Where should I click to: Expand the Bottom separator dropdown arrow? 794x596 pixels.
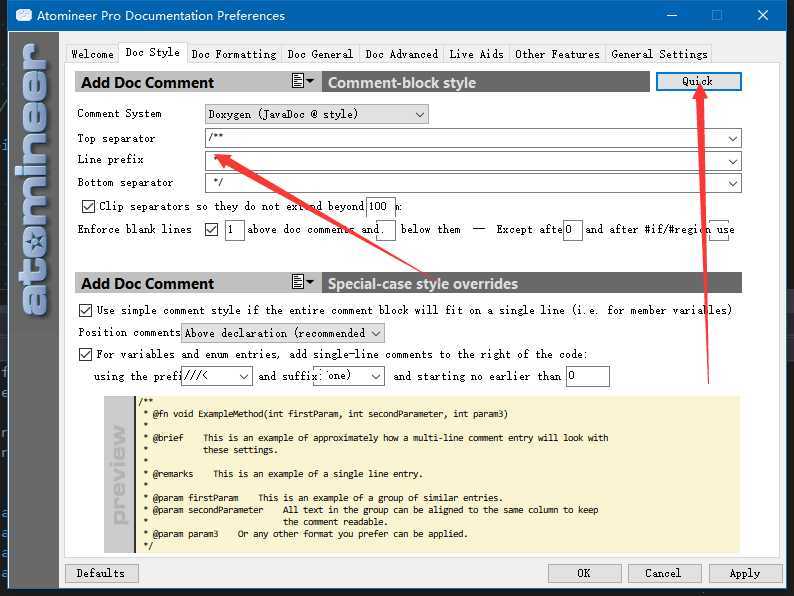pyautogui.click(x=732, y=183)
